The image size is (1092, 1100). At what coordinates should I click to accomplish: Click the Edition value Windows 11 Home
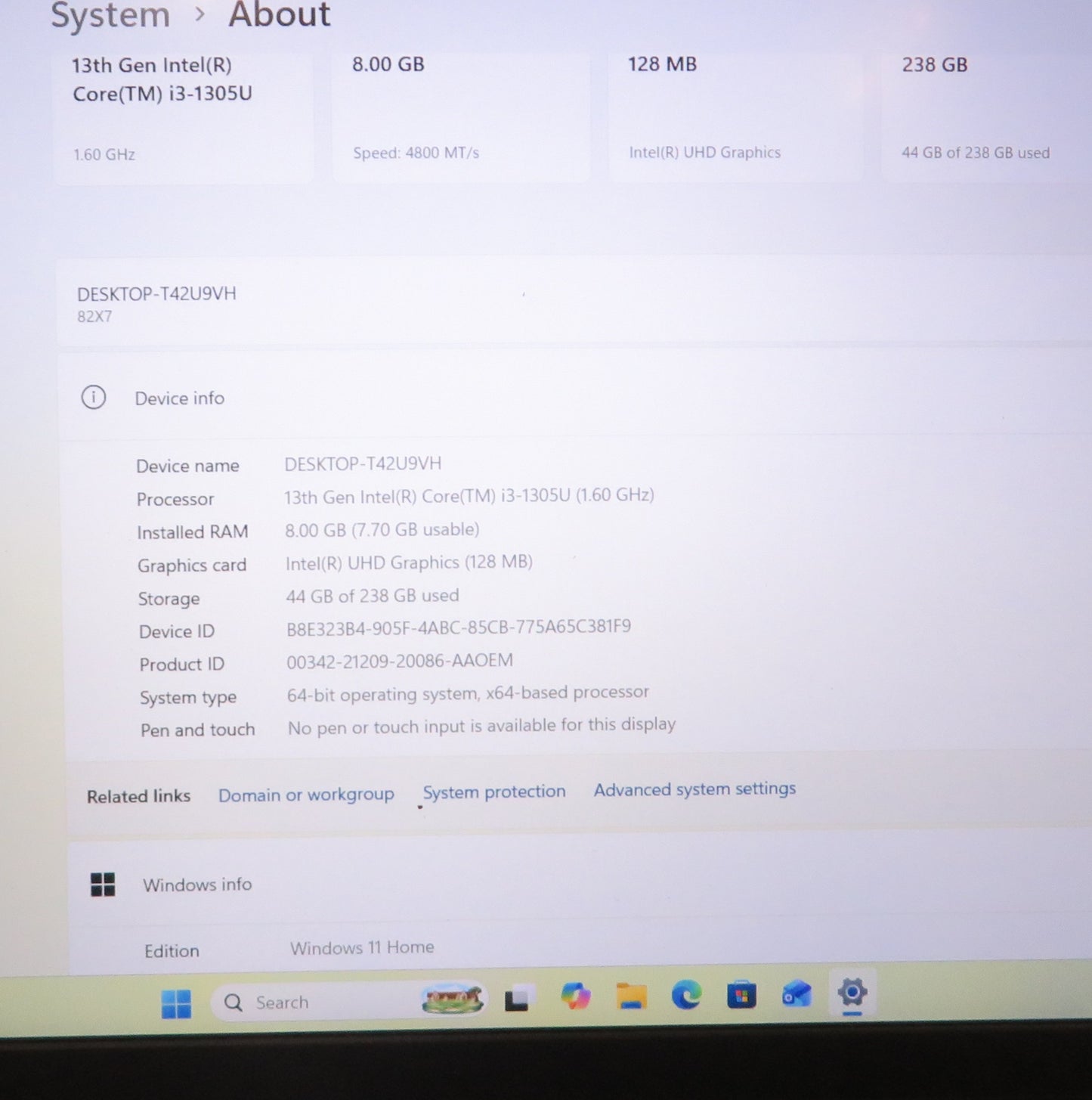coord(362,947)
